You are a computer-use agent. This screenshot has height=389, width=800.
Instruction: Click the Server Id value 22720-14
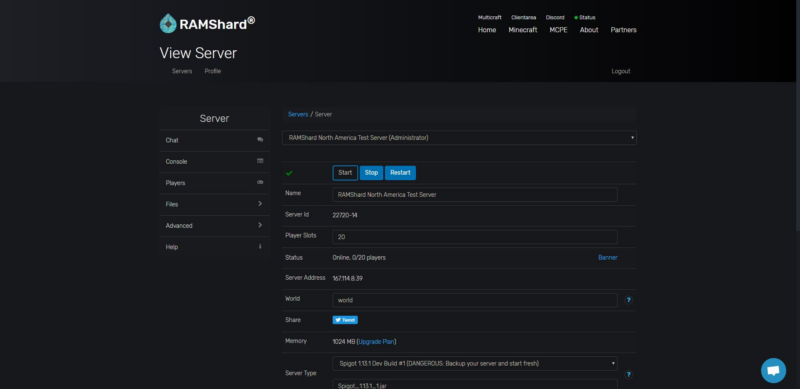click(345, 215)
